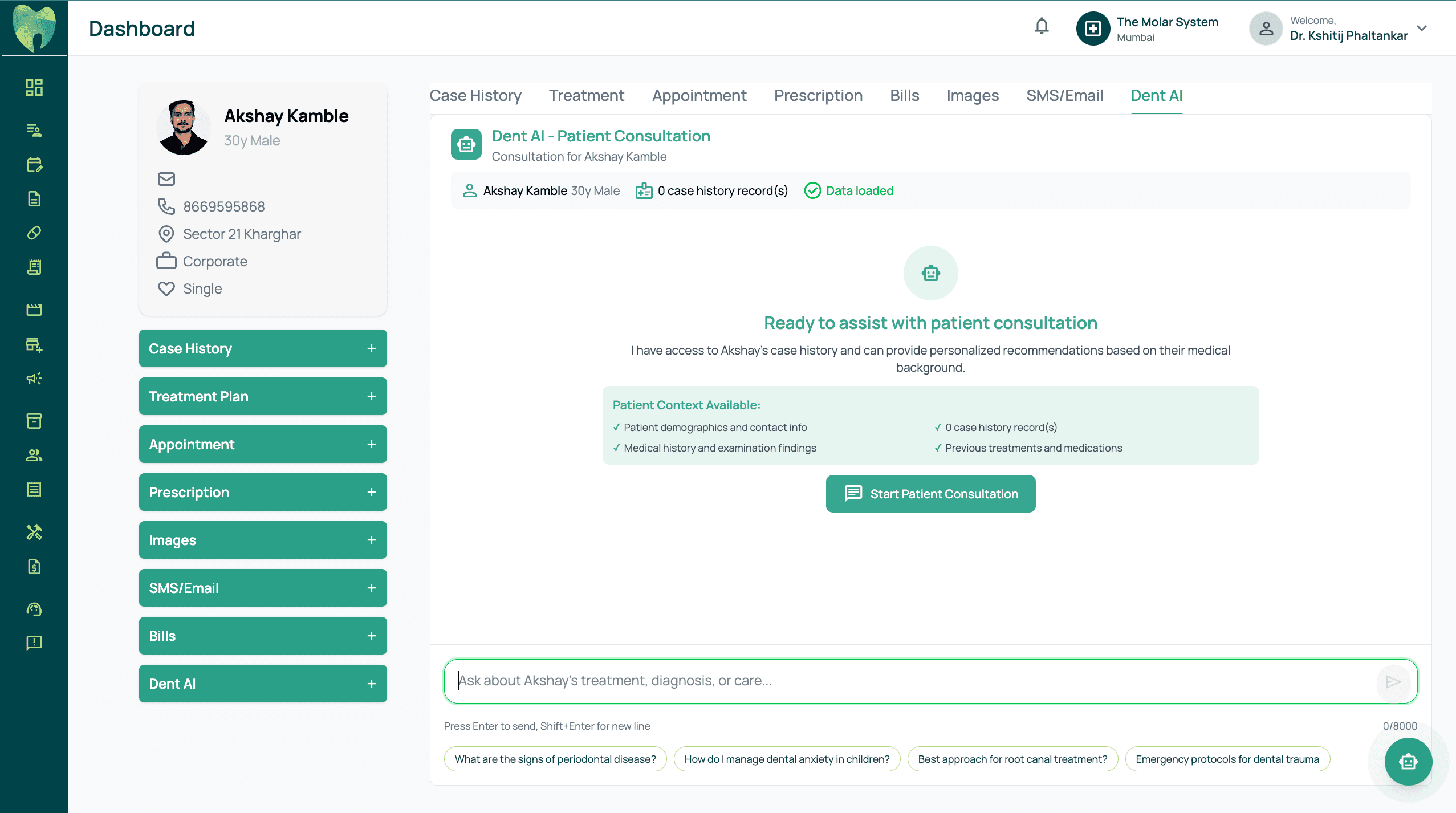Expand the Case History panel
Image resolution: width=1456 pixels, height=813 pixels.
click(371, 348)
